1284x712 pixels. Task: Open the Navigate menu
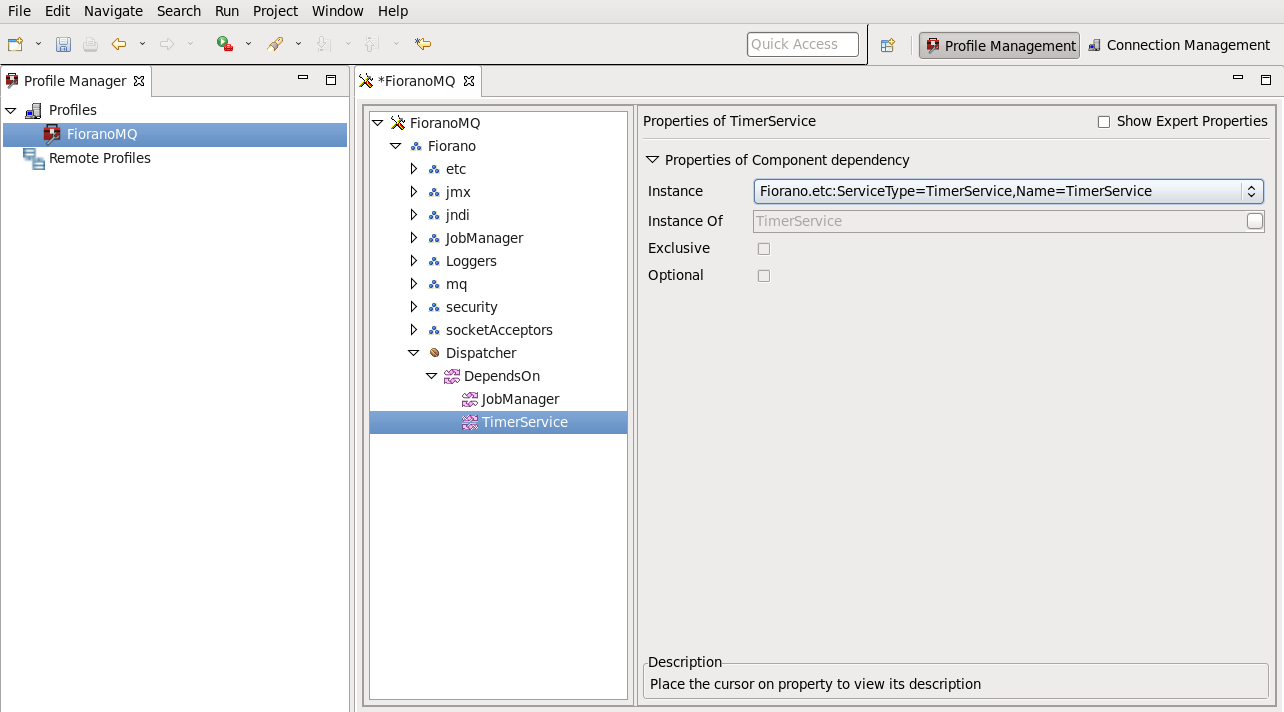click(113, 11)
